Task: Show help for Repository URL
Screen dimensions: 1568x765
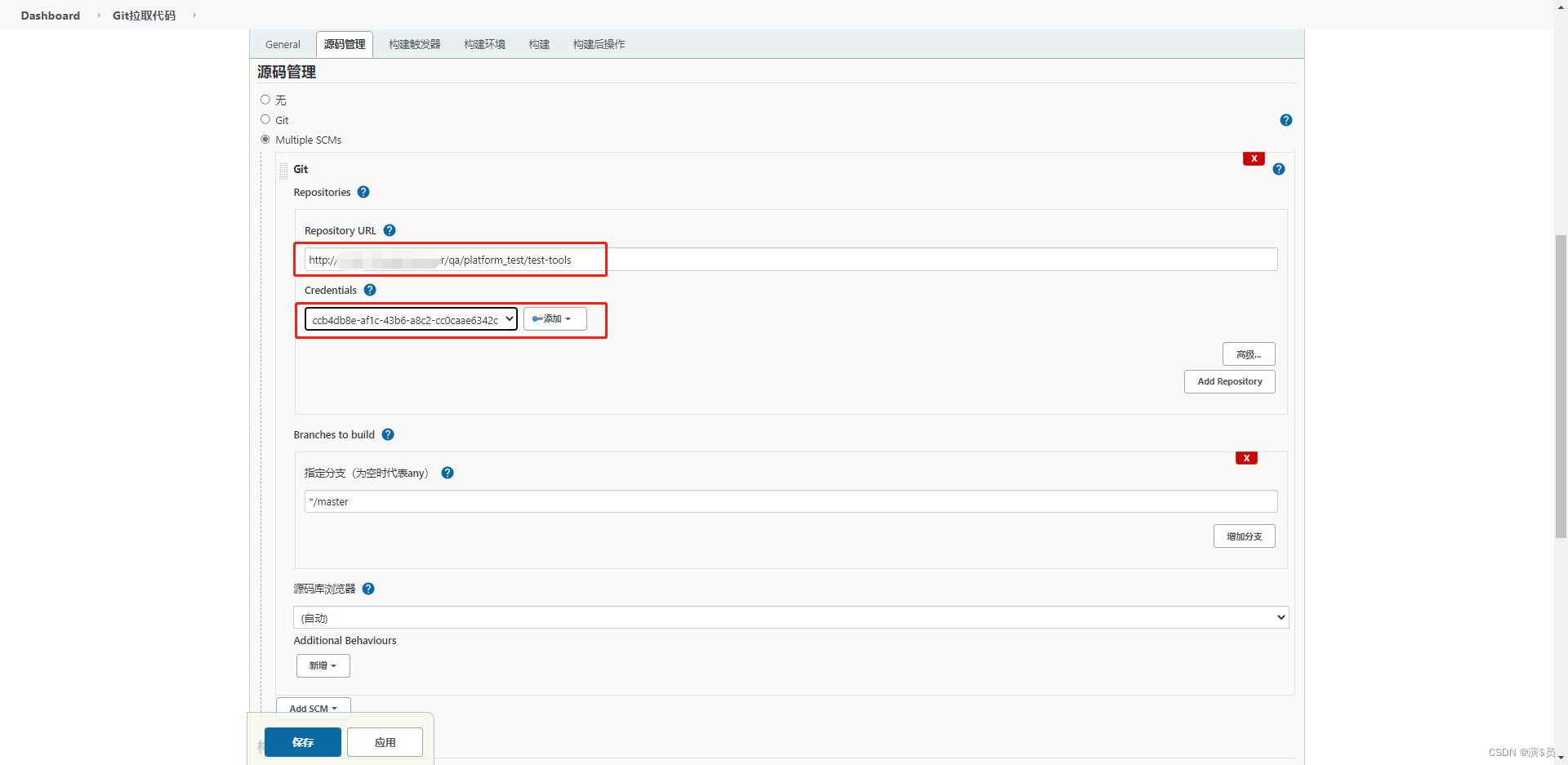Action: [390, 230]
